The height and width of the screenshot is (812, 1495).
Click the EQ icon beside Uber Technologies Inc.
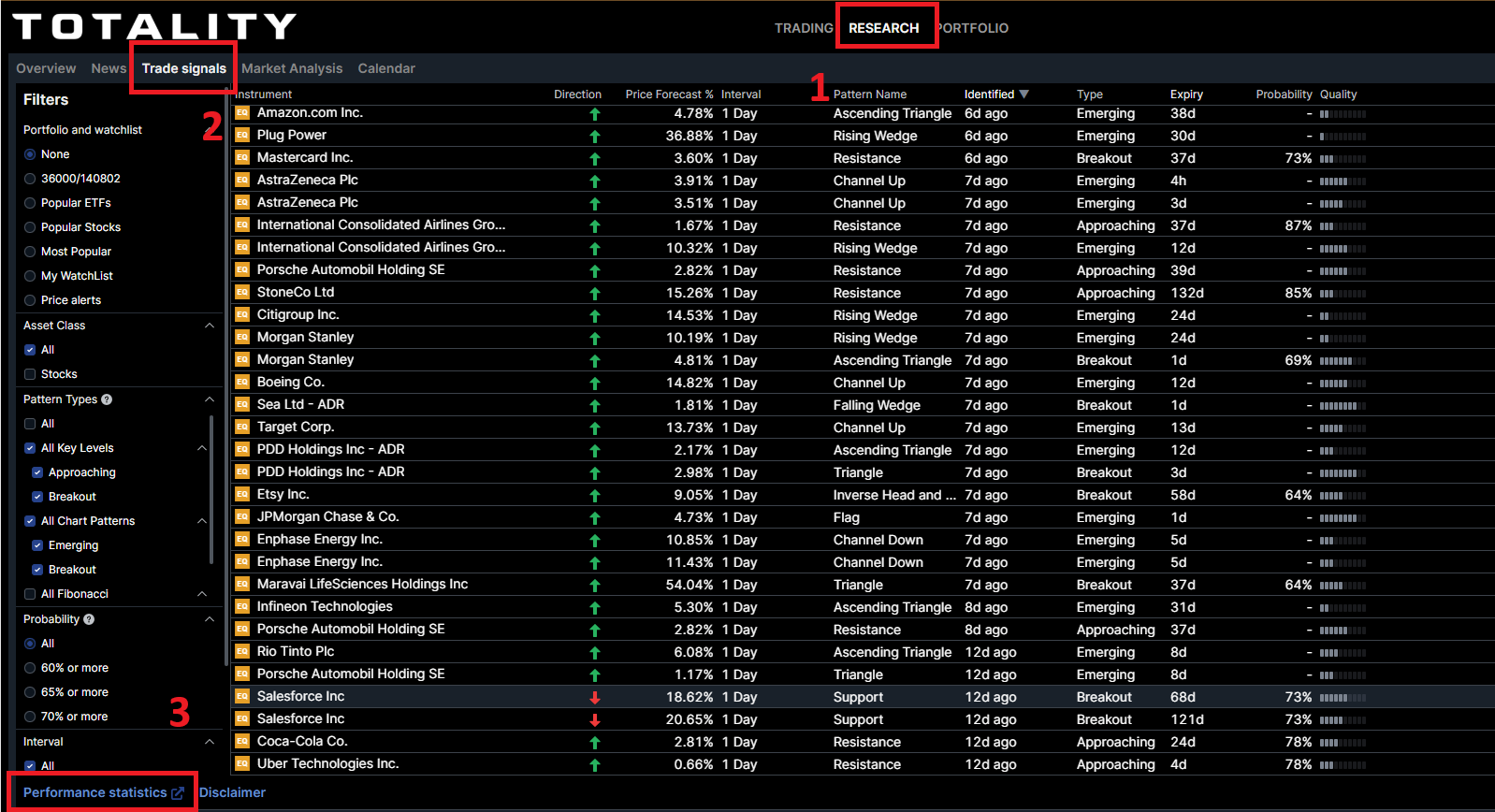242,764
